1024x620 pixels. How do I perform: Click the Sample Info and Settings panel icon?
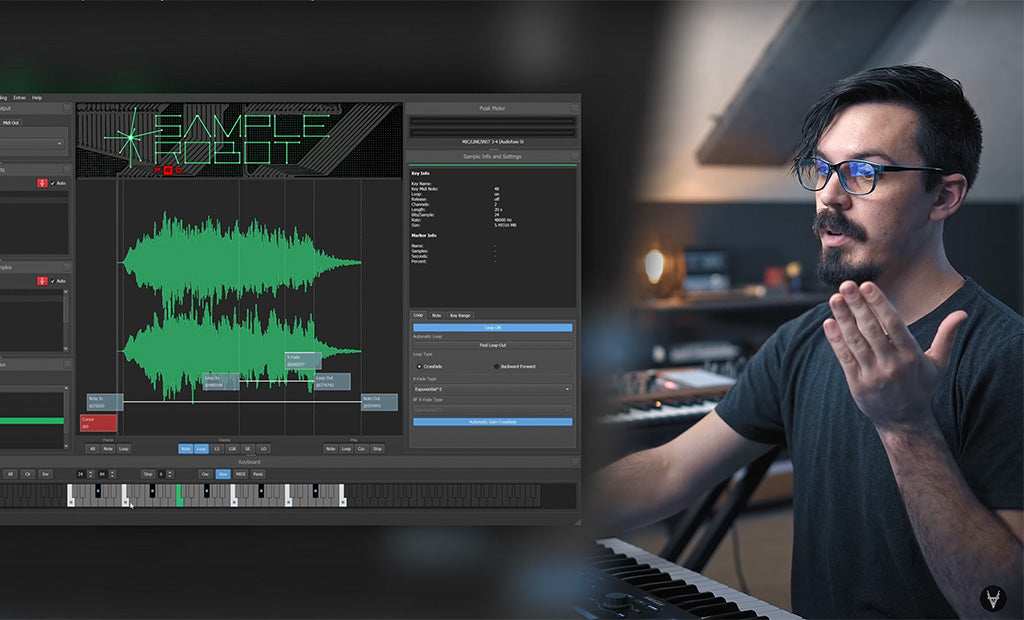click(x=575, y=156)
